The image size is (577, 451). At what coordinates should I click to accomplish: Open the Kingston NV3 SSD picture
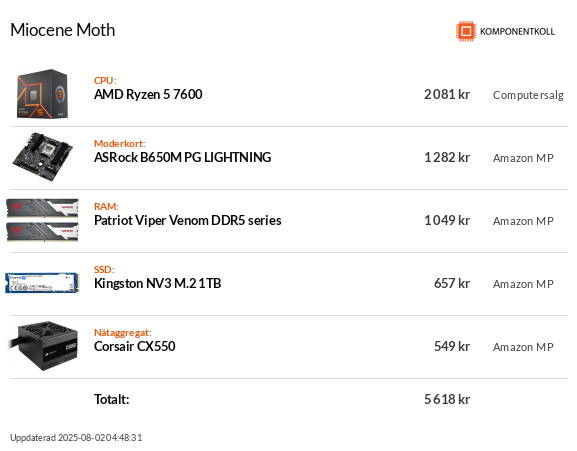pos(42,283)
